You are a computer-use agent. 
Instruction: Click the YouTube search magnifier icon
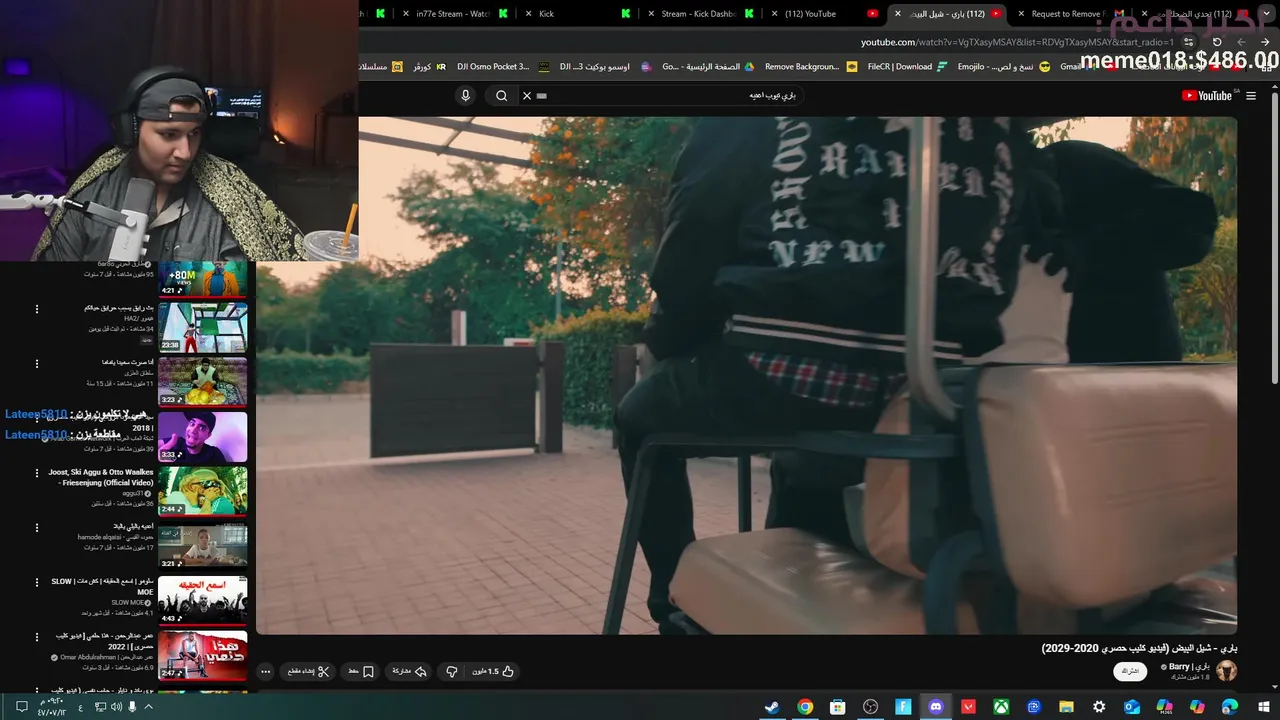coord(502,96)
